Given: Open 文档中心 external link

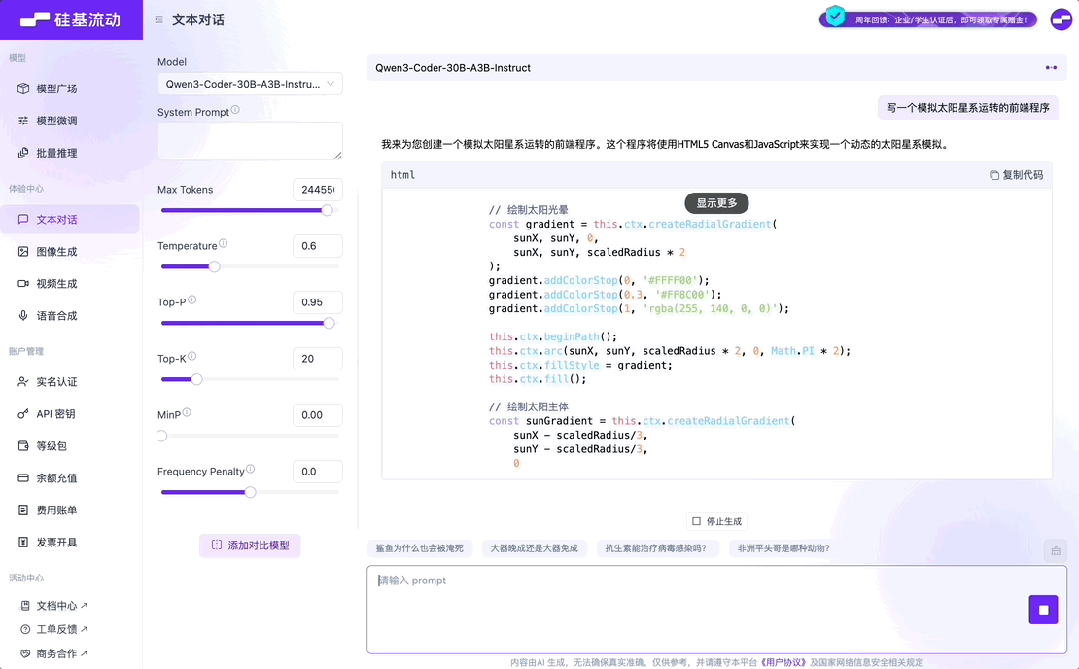Looking at the screenshot, I should click(x=54, y=606).
